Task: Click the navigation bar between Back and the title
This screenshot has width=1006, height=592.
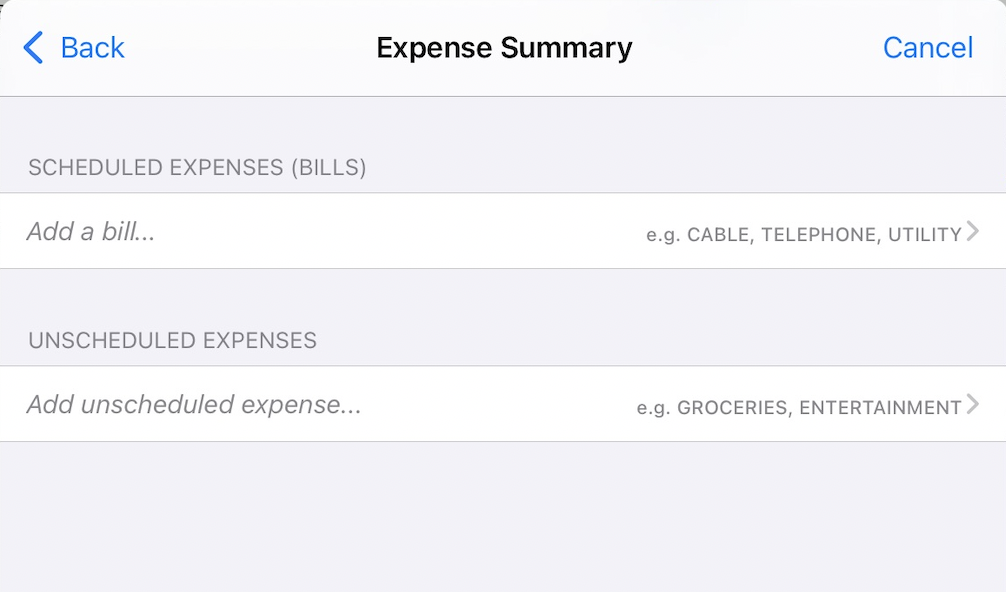Action: pyautogui.click(x=250, y=47)
